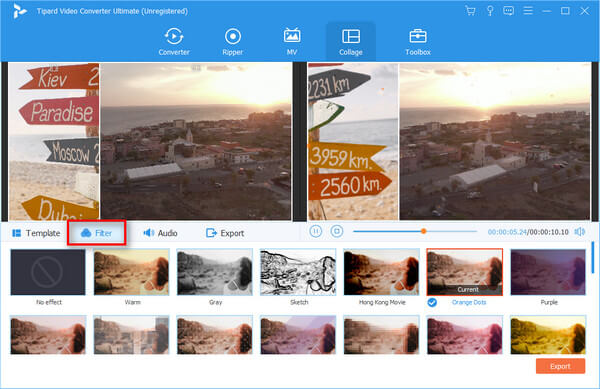Viewport: 600px width, 389px height.
Task: Apply the Hong Kong Movie filter
Action: (382, 272)
